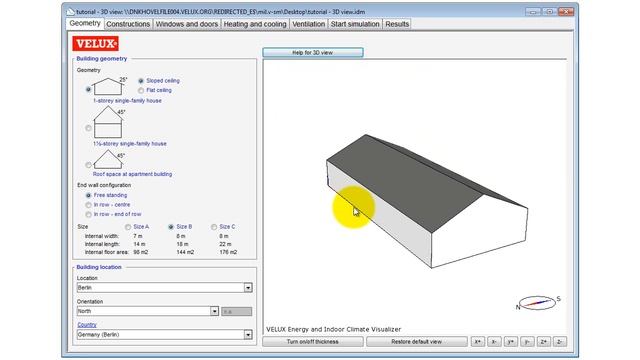Screen dimensions: 640x360
Task: Click the greyed orientation angle field
Action: [237, 312]
